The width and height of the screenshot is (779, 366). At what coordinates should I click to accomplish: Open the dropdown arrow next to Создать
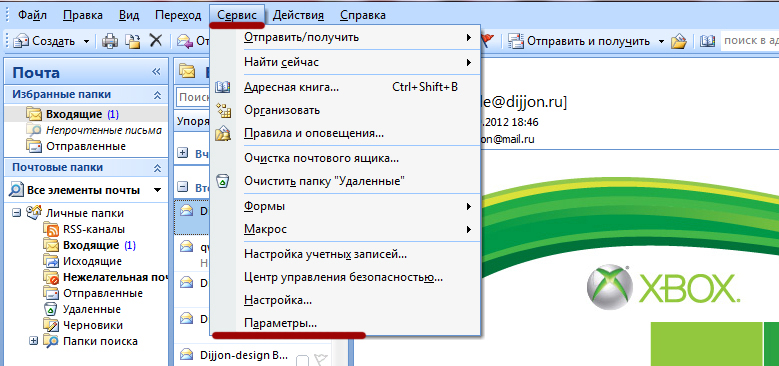86,41
